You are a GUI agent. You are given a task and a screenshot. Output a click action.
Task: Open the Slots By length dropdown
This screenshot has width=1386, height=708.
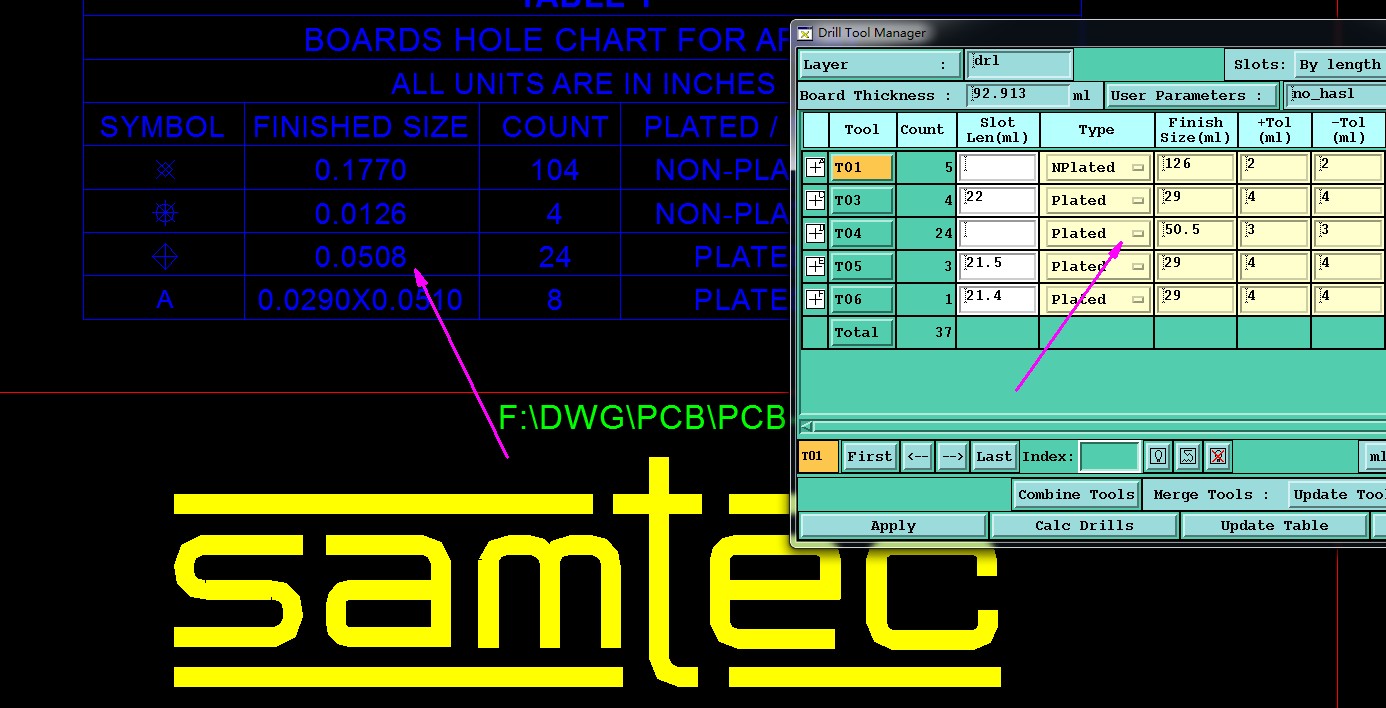[1340, 64]
